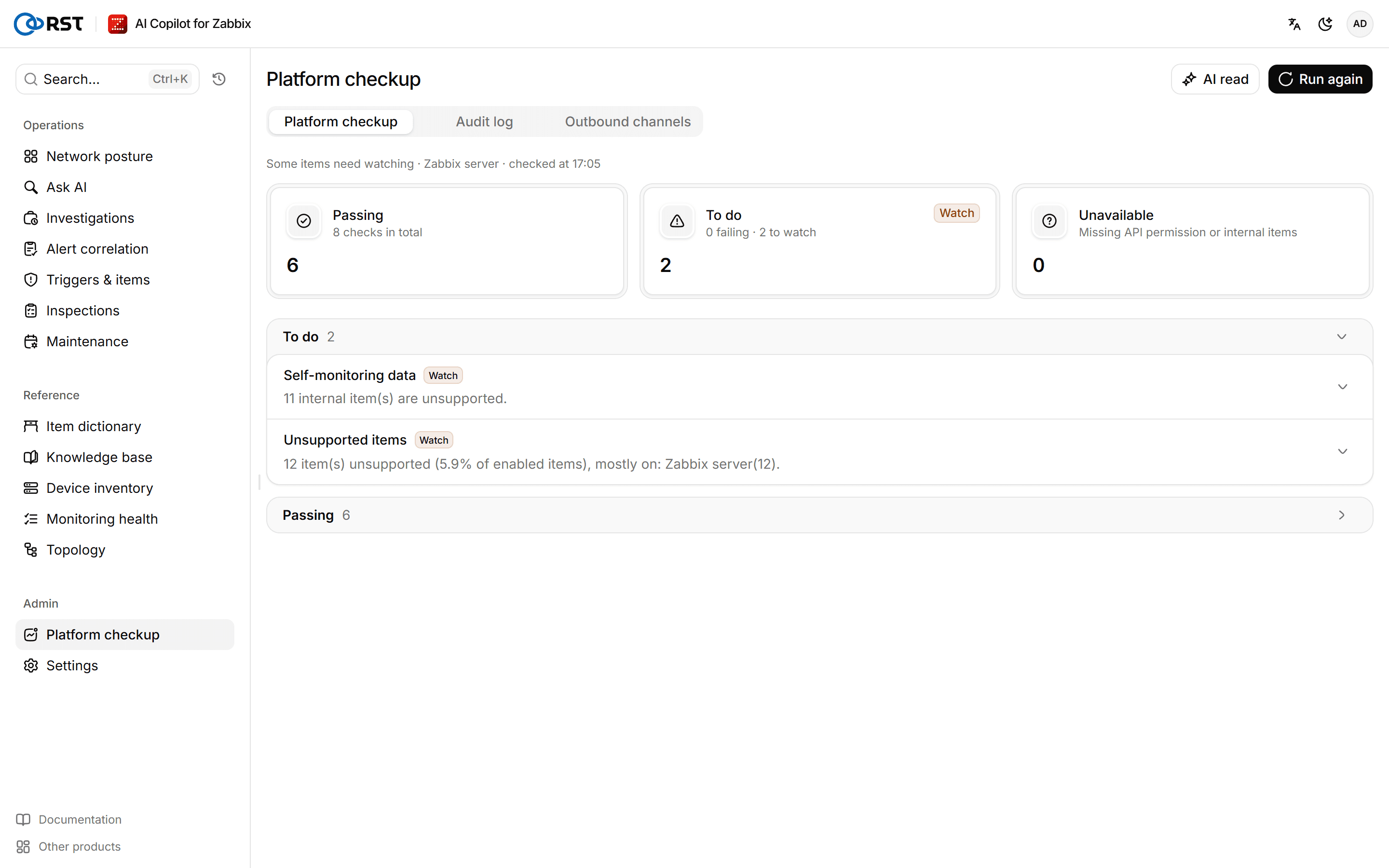The image size is (1389, 868).
Task: Switch to the Audit log tab
Action: (x=484, y=122)
